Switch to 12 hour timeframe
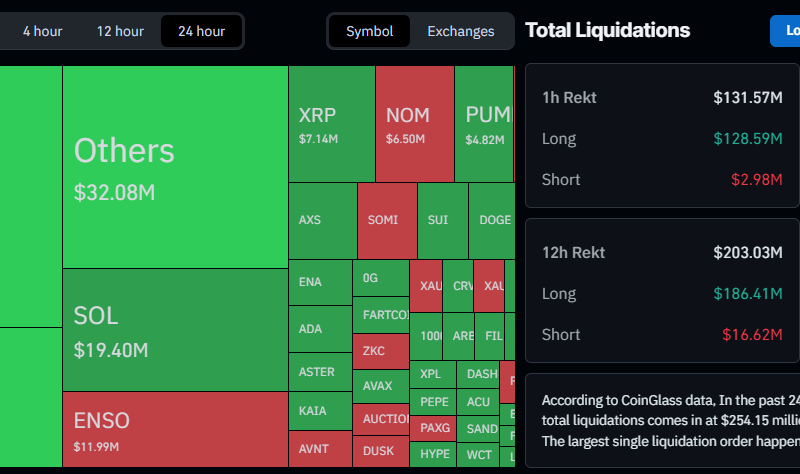800x474 pixels. (120, 31)
